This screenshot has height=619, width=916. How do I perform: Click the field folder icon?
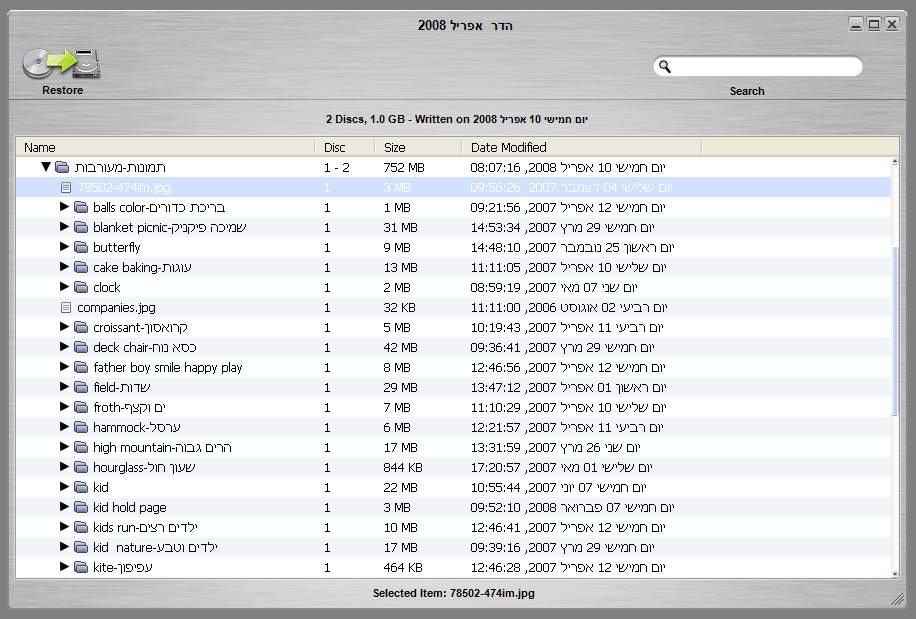click(x=81, y=387)
